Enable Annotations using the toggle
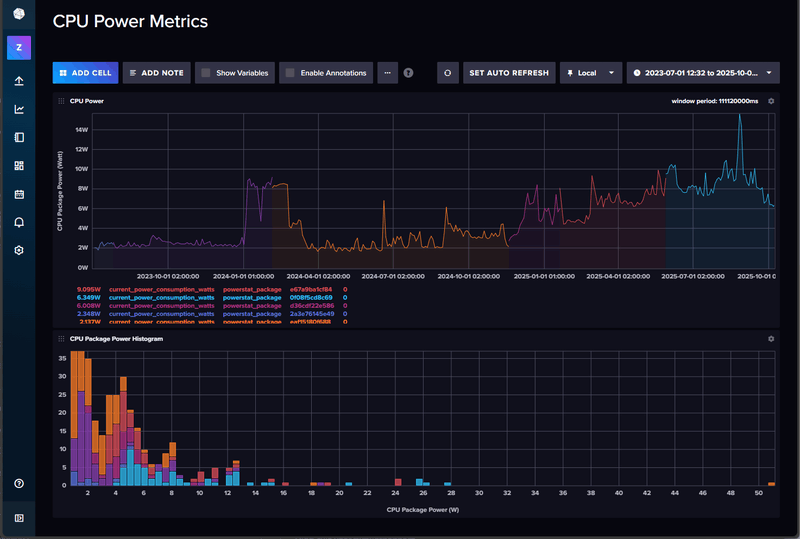 (289, 73)
